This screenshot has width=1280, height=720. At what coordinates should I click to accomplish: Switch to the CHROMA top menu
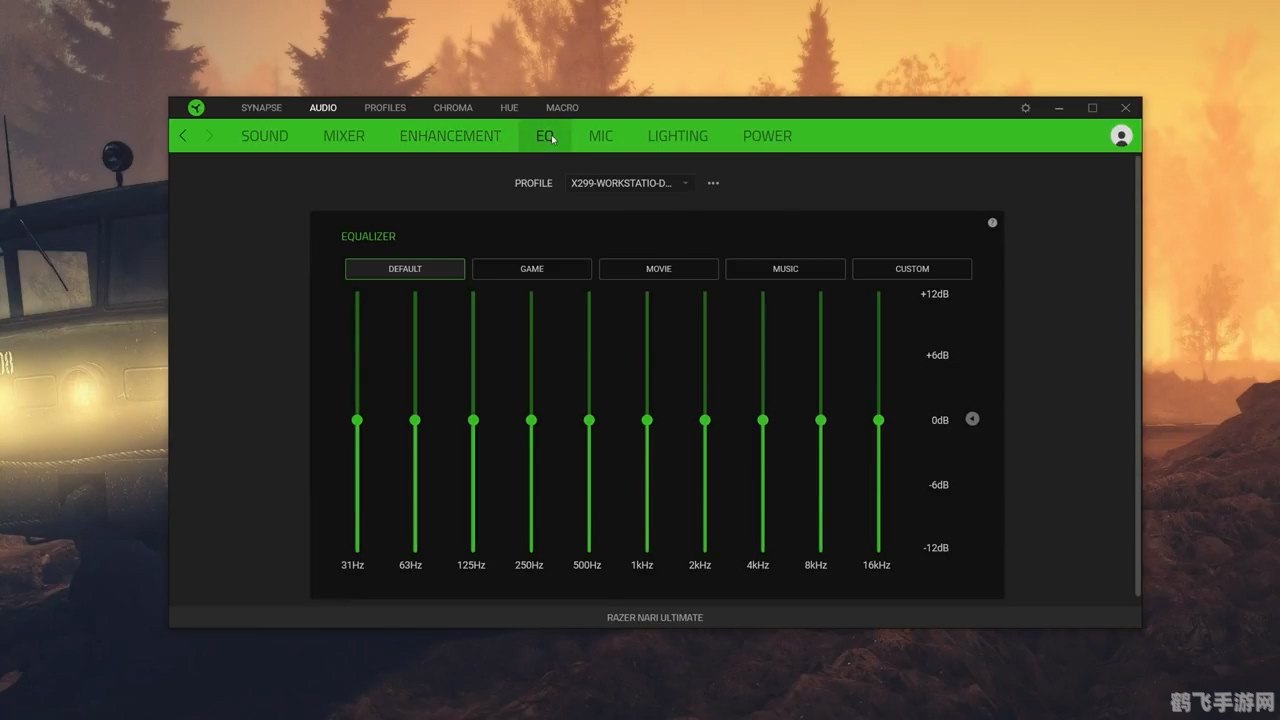coord(453,108)
